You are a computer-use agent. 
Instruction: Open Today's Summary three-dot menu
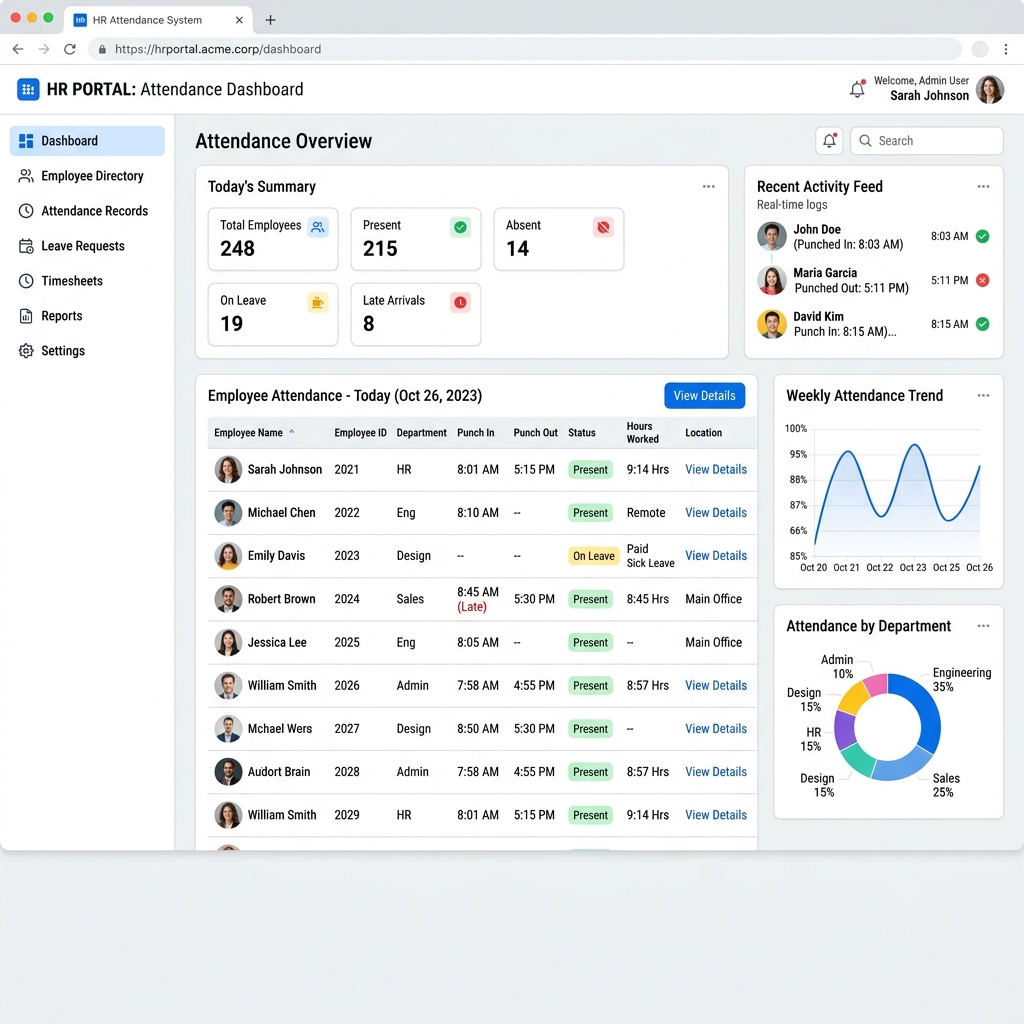point(709,187)
